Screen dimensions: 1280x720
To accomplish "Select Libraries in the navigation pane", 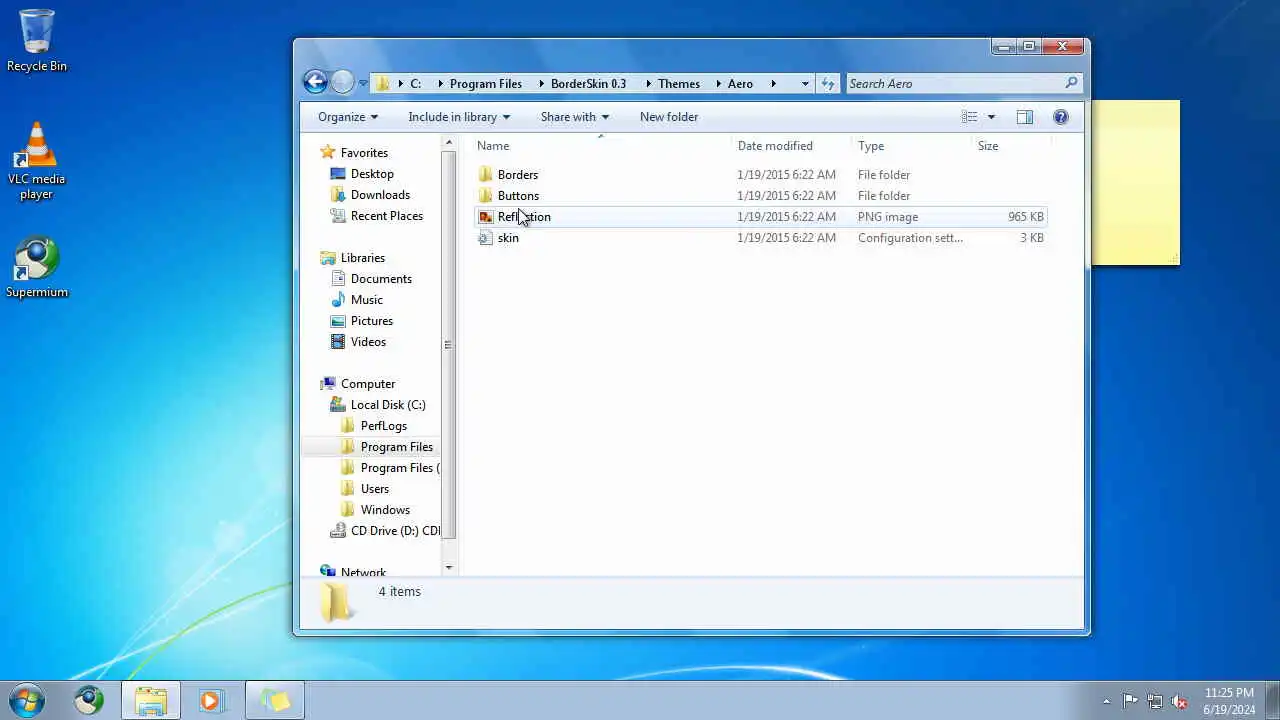I will (x=362, y=258).
